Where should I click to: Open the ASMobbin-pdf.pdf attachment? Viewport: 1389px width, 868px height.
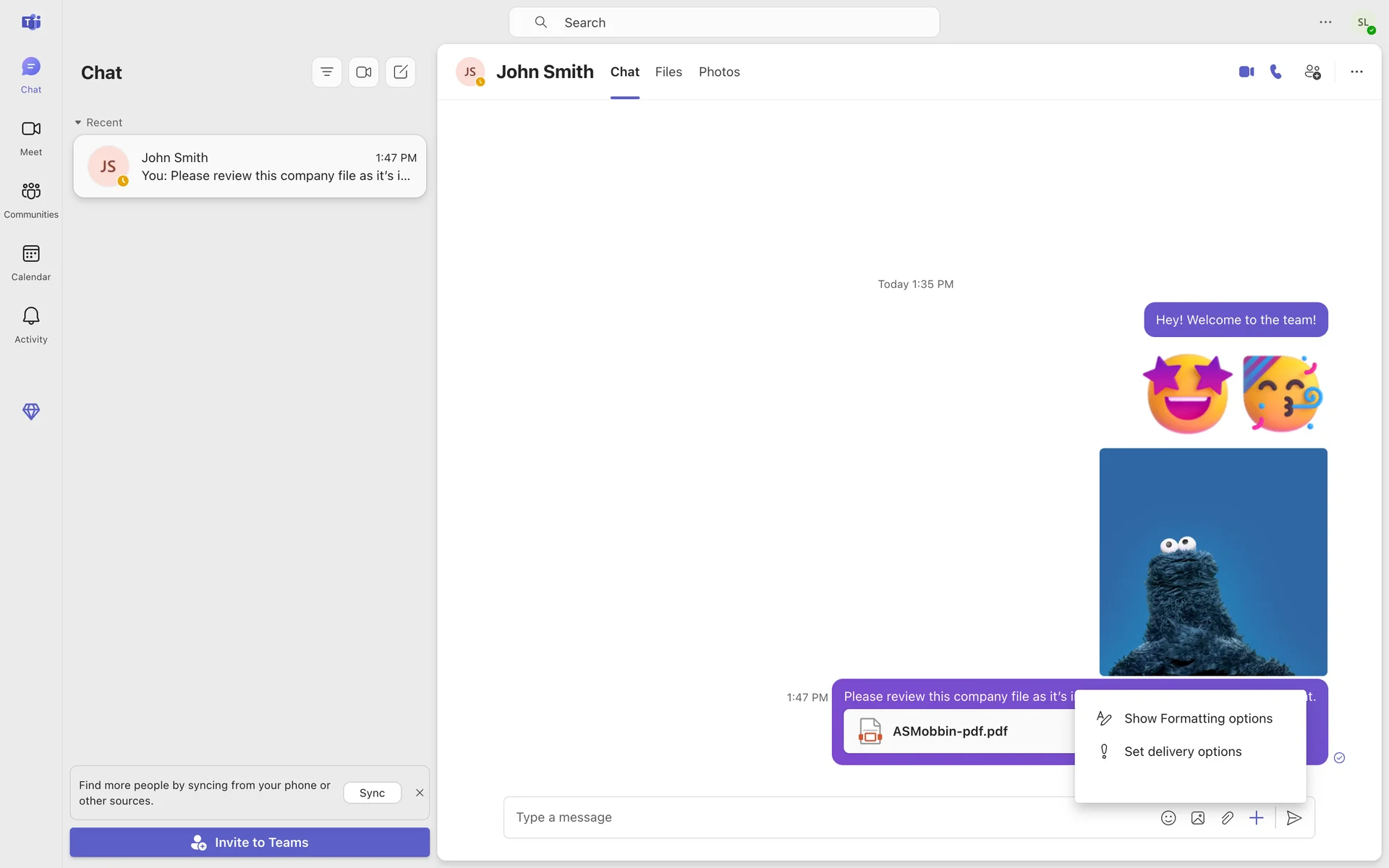[x=949, y=731]
